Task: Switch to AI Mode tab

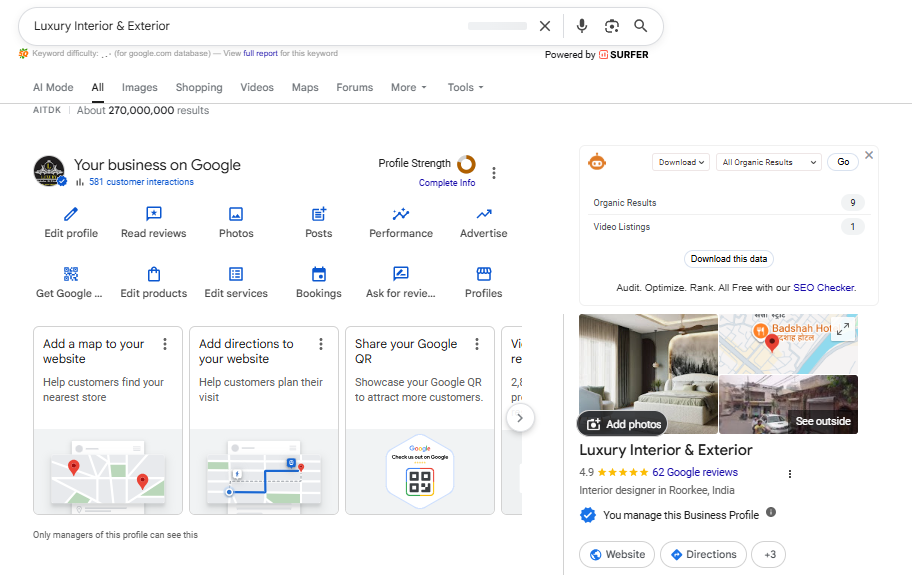Action: click(x=53, y=87)
